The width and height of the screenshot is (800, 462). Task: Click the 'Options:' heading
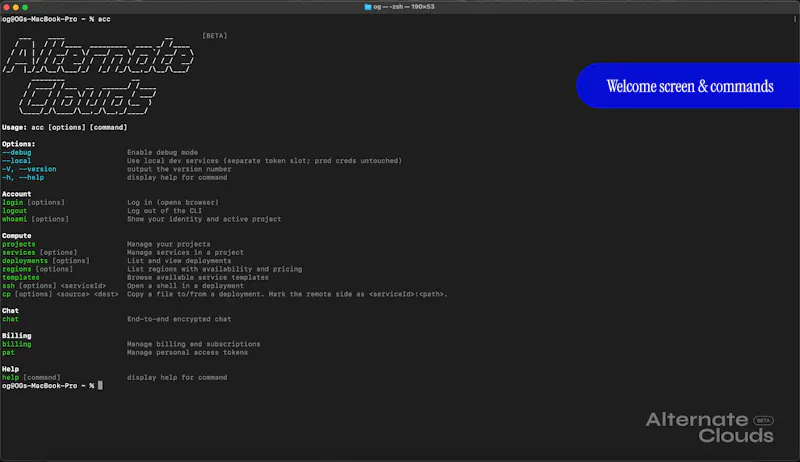coord(18,144)
